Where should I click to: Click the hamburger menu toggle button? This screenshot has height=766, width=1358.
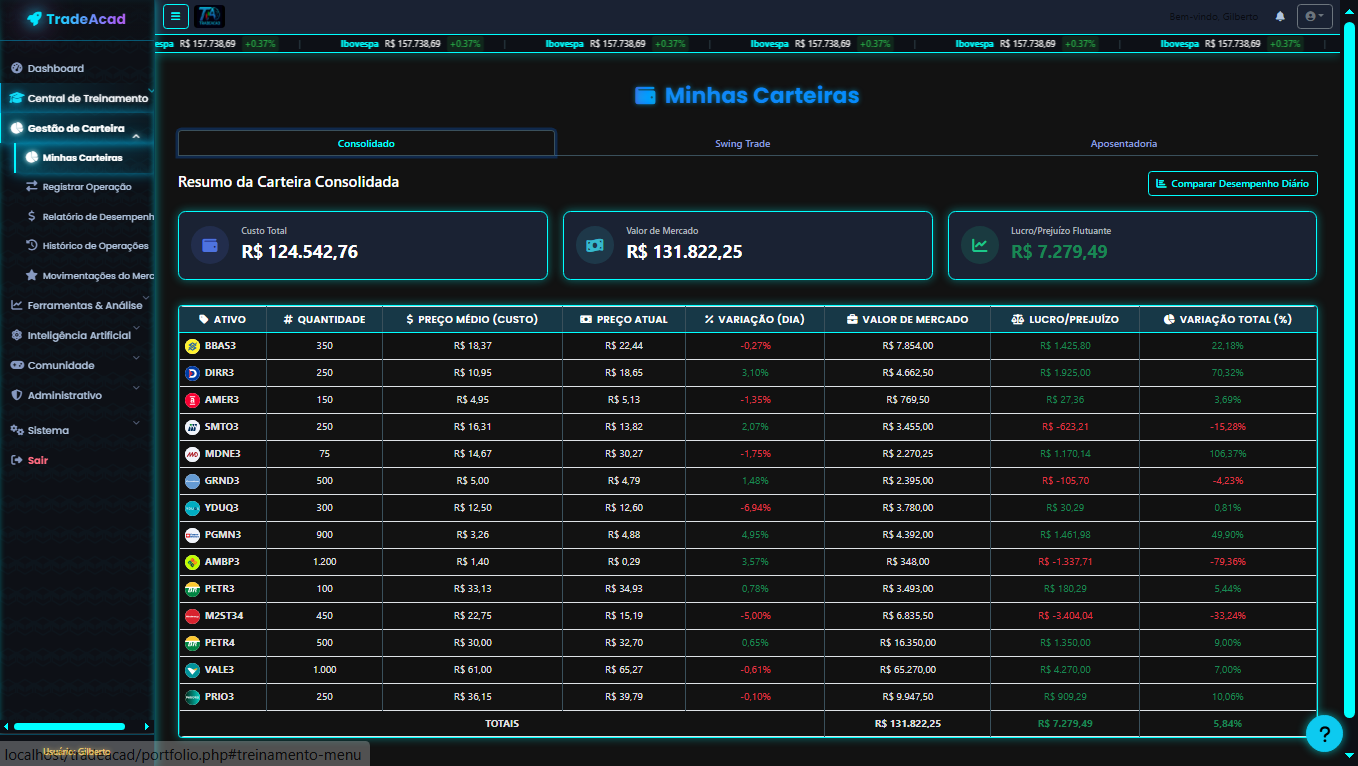point(175,16)
